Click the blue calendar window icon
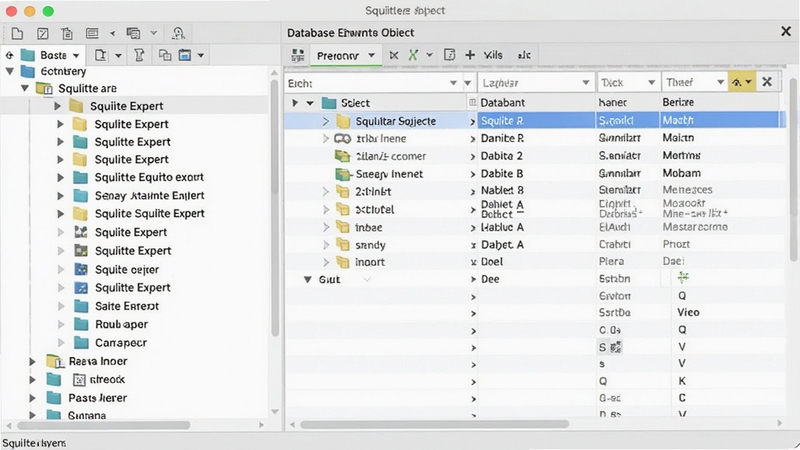 [185, 55]
